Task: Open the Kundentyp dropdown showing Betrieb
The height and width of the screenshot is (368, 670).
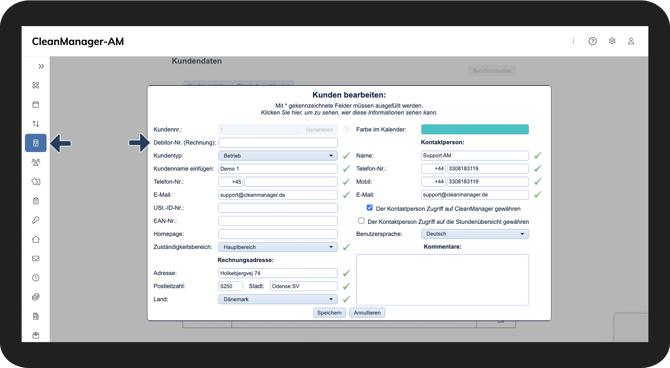Action: pos(278,156)
